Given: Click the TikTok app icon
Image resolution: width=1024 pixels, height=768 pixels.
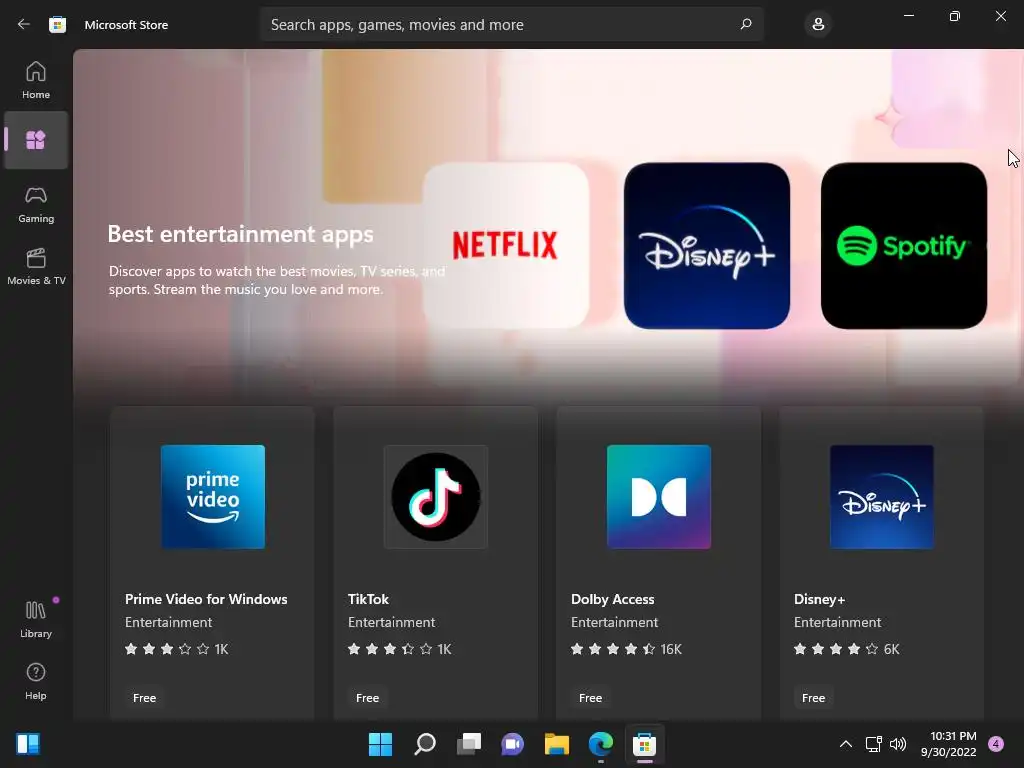Looking at the screenshot, I should [x=436, y=497].
